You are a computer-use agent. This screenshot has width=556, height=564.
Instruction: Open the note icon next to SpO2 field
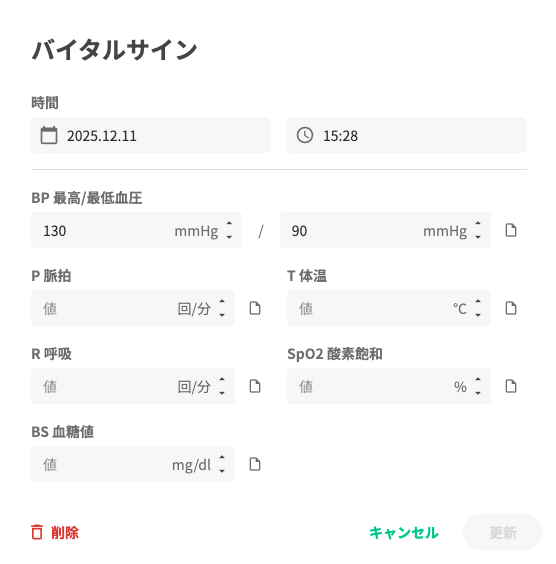coord(511,386)
